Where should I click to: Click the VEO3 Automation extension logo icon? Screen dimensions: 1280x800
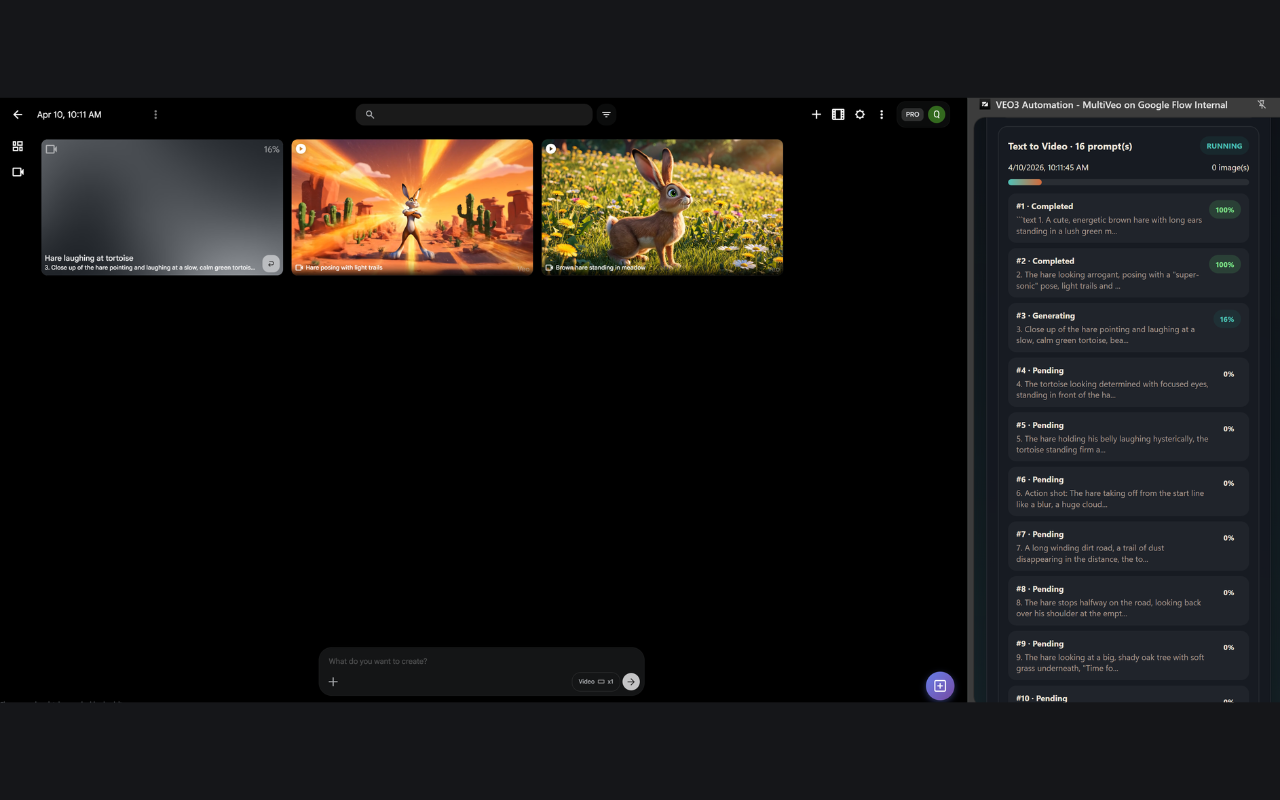tap(985, 104)
